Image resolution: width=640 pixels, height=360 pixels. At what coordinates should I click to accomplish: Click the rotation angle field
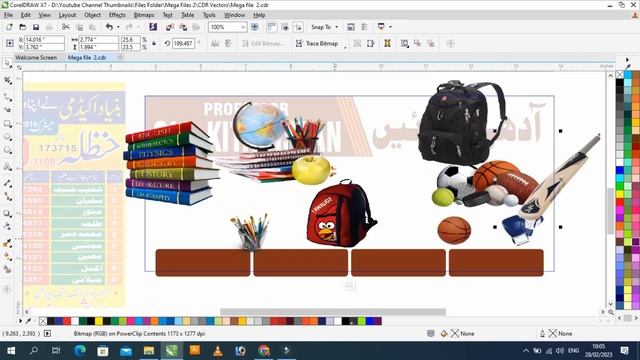[x=183, y=43]
